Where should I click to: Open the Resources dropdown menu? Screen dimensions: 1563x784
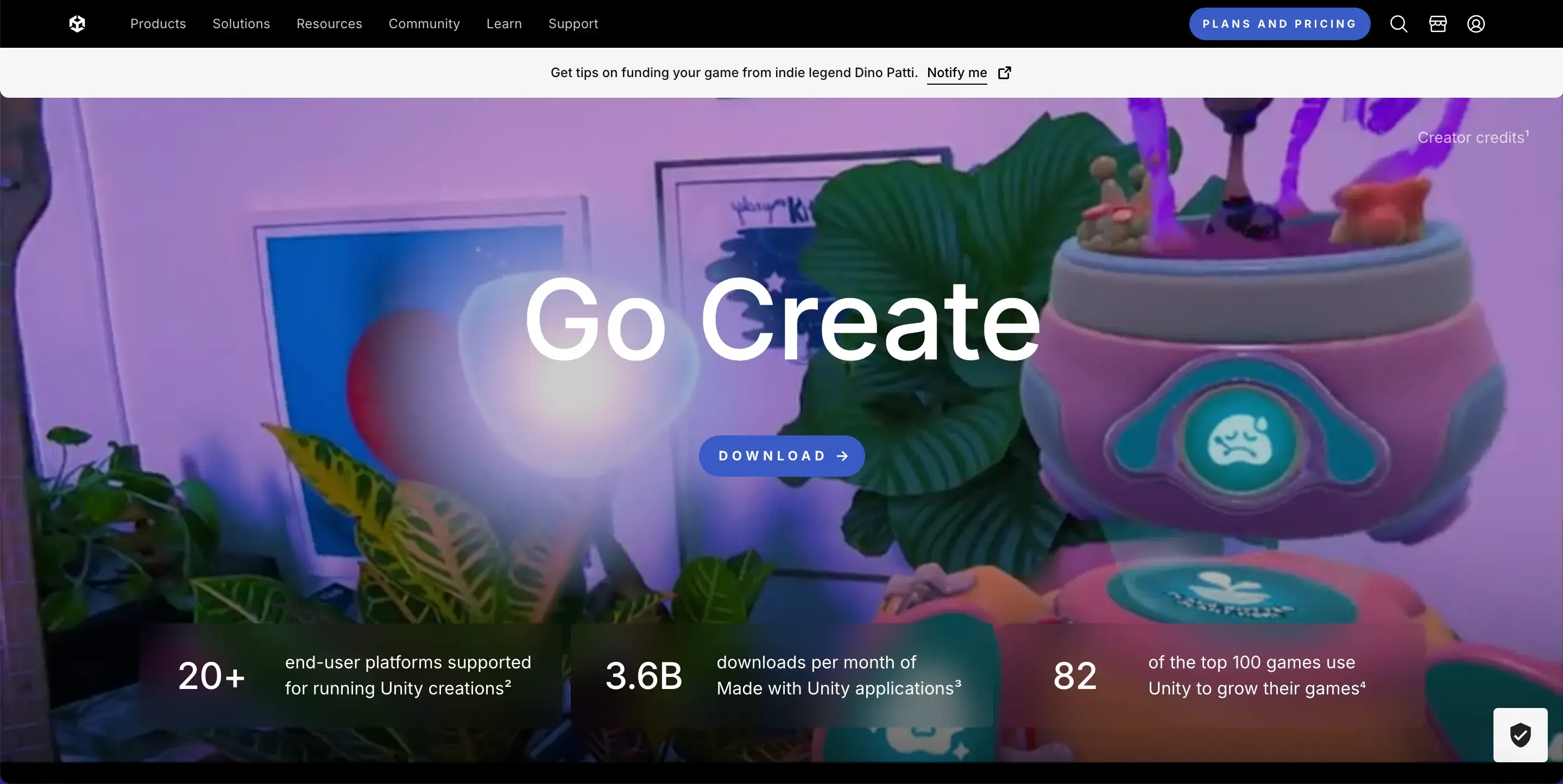coord(330,24)
